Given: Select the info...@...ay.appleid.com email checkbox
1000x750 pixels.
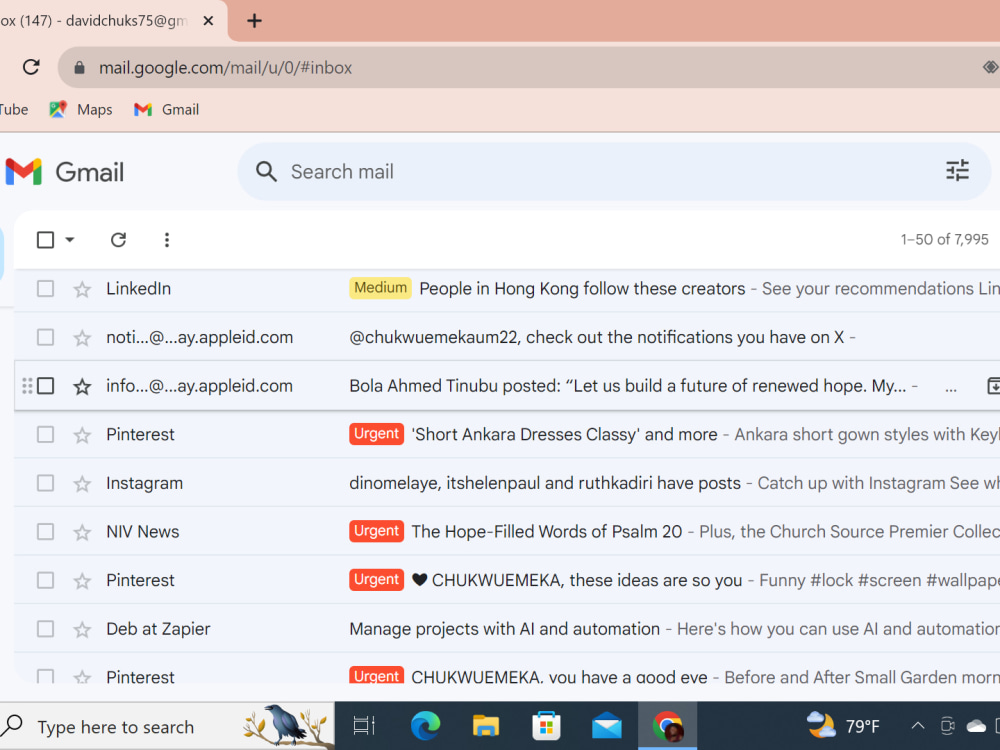Looking at the screenshot, I should click(45, 386).
